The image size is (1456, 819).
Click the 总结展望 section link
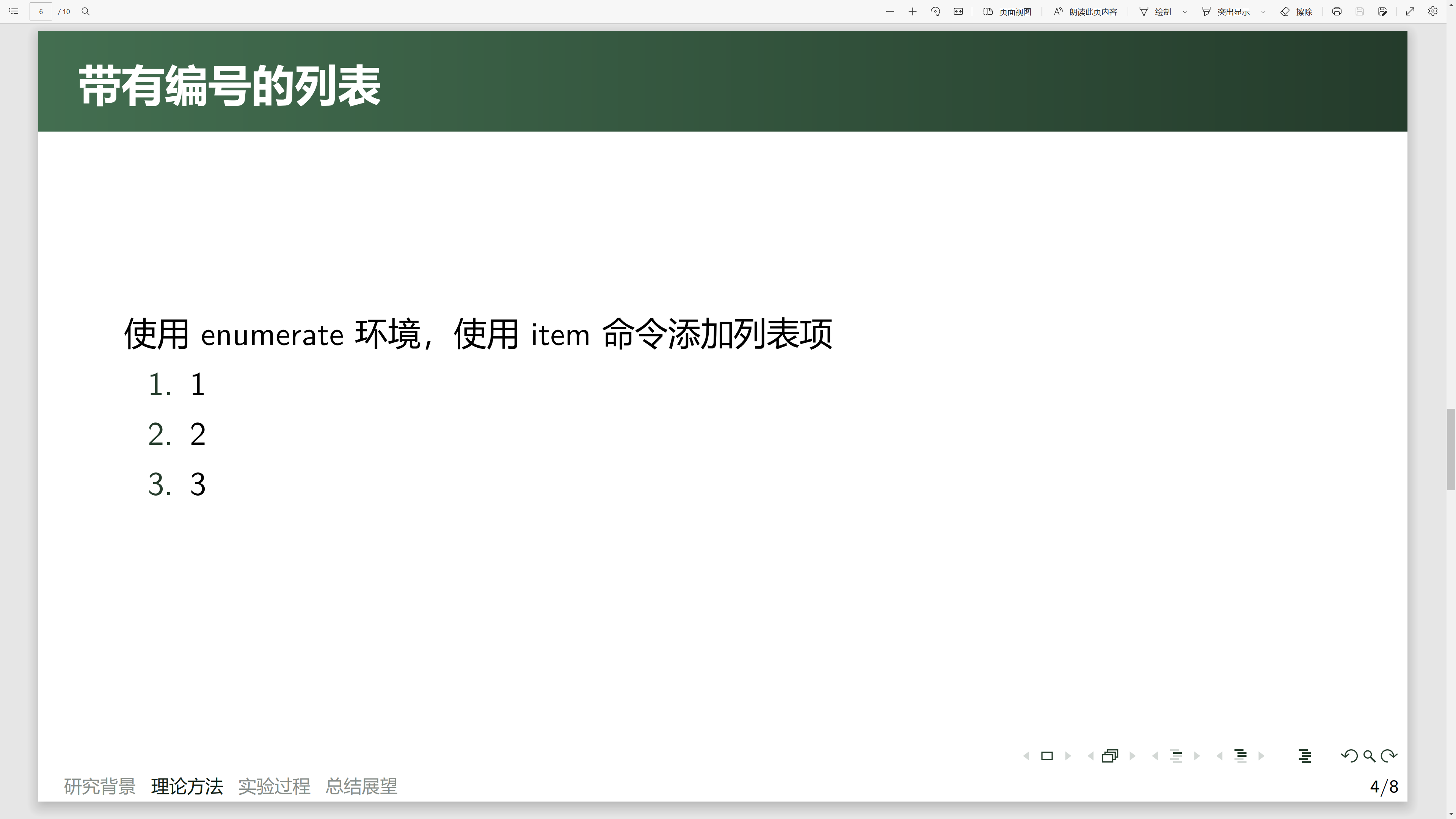coord(361,786)
